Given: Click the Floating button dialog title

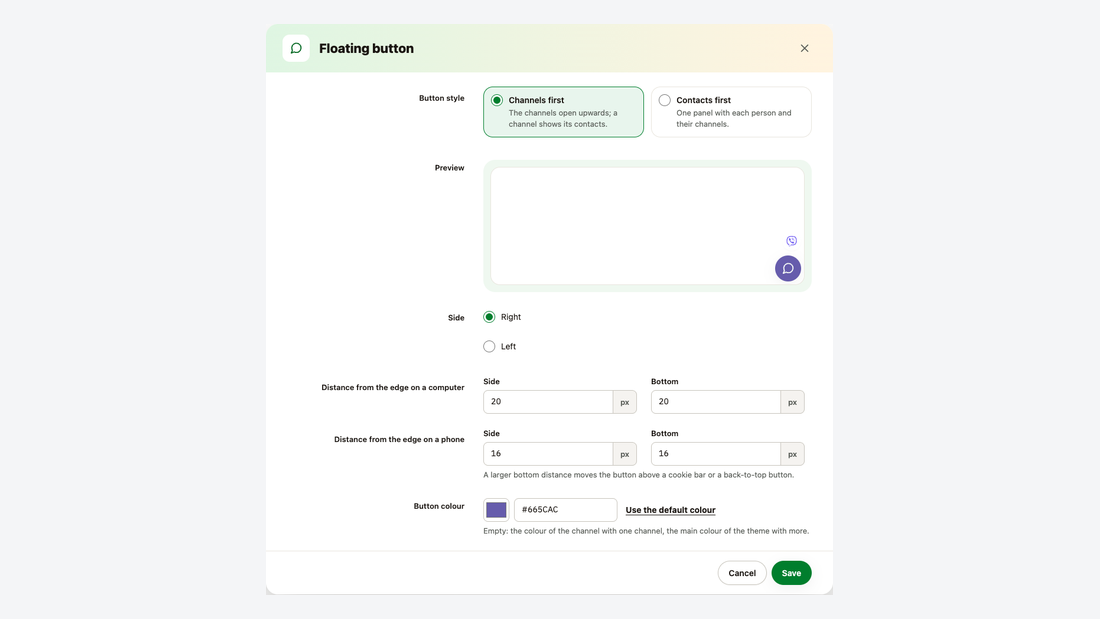Looking at the screenshot, I should tap(366, 48).
